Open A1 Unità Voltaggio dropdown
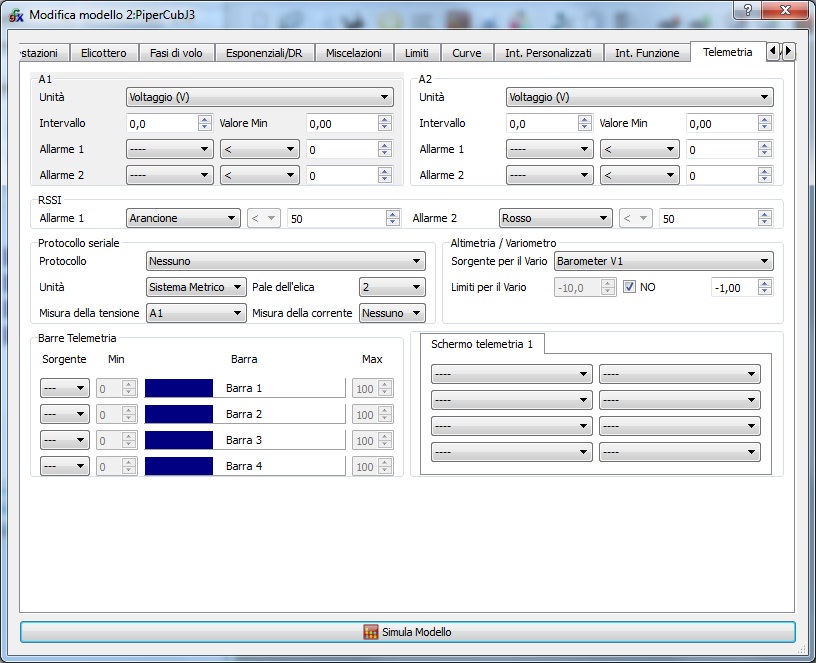 (x=258, y=97)
